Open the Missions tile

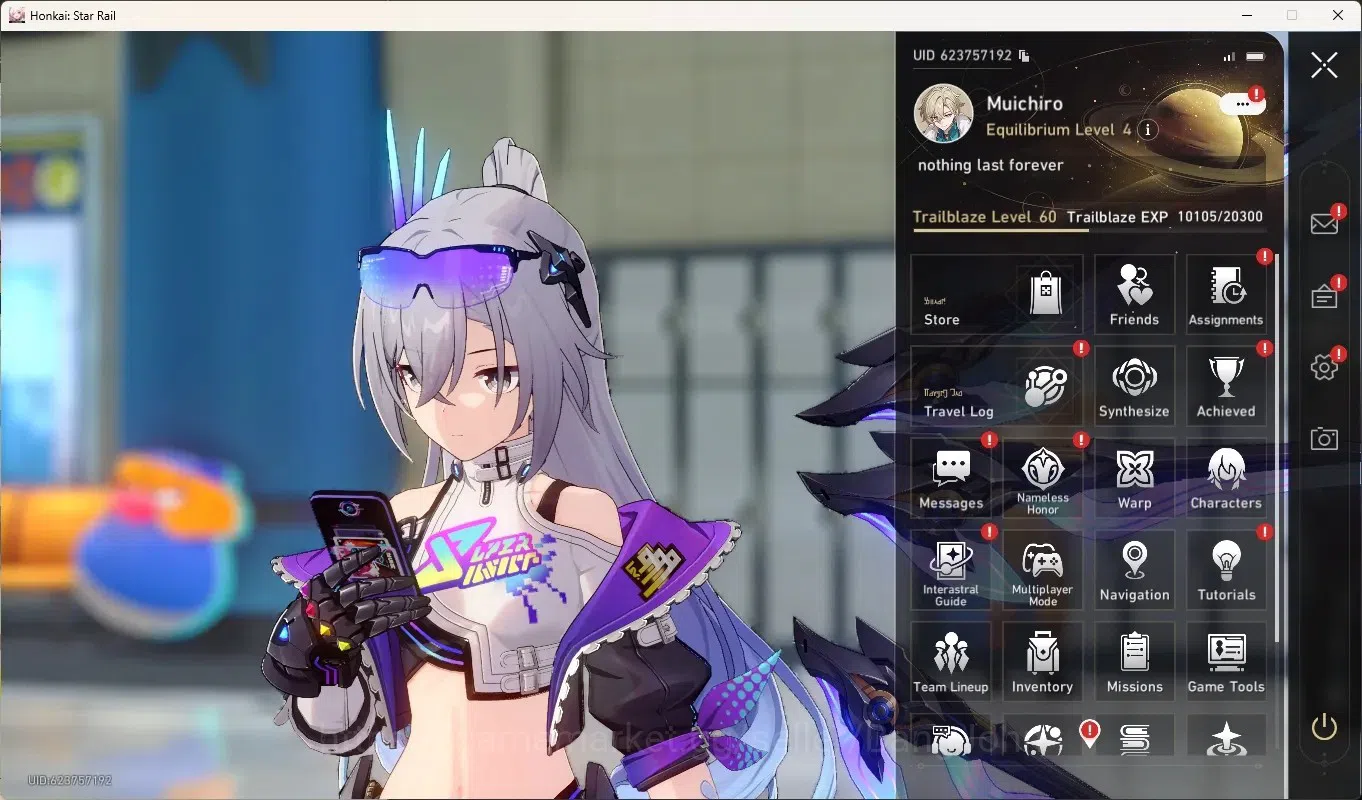tap(1134, 662)
